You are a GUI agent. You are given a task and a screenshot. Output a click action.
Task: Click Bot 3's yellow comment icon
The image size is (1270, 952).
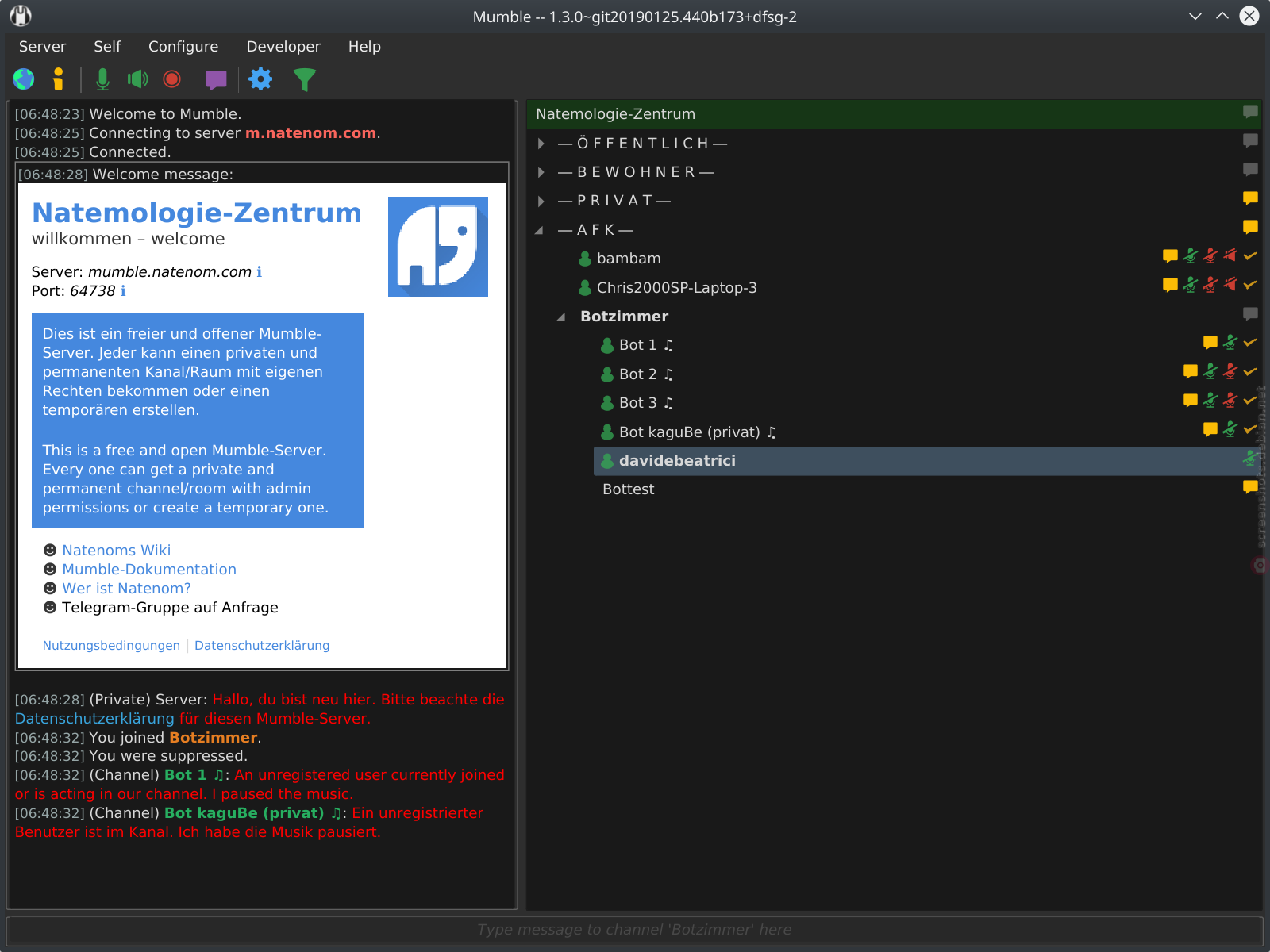(1190, 400)
